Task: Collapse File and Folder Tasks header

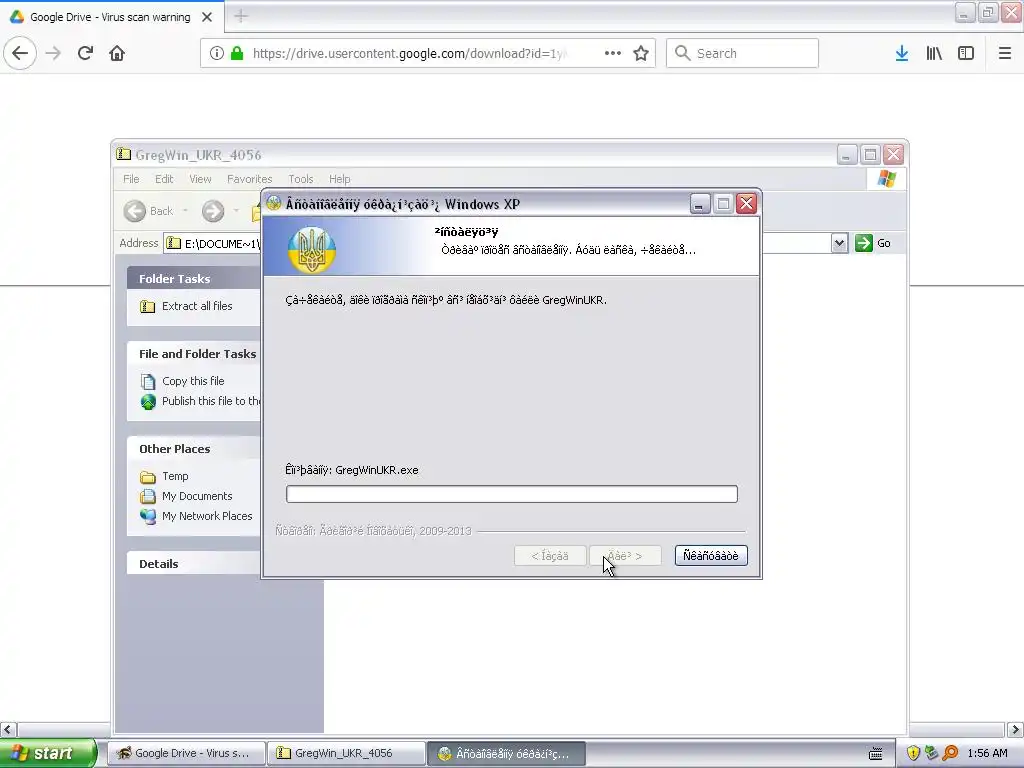Action: click(x=194, y=353)
